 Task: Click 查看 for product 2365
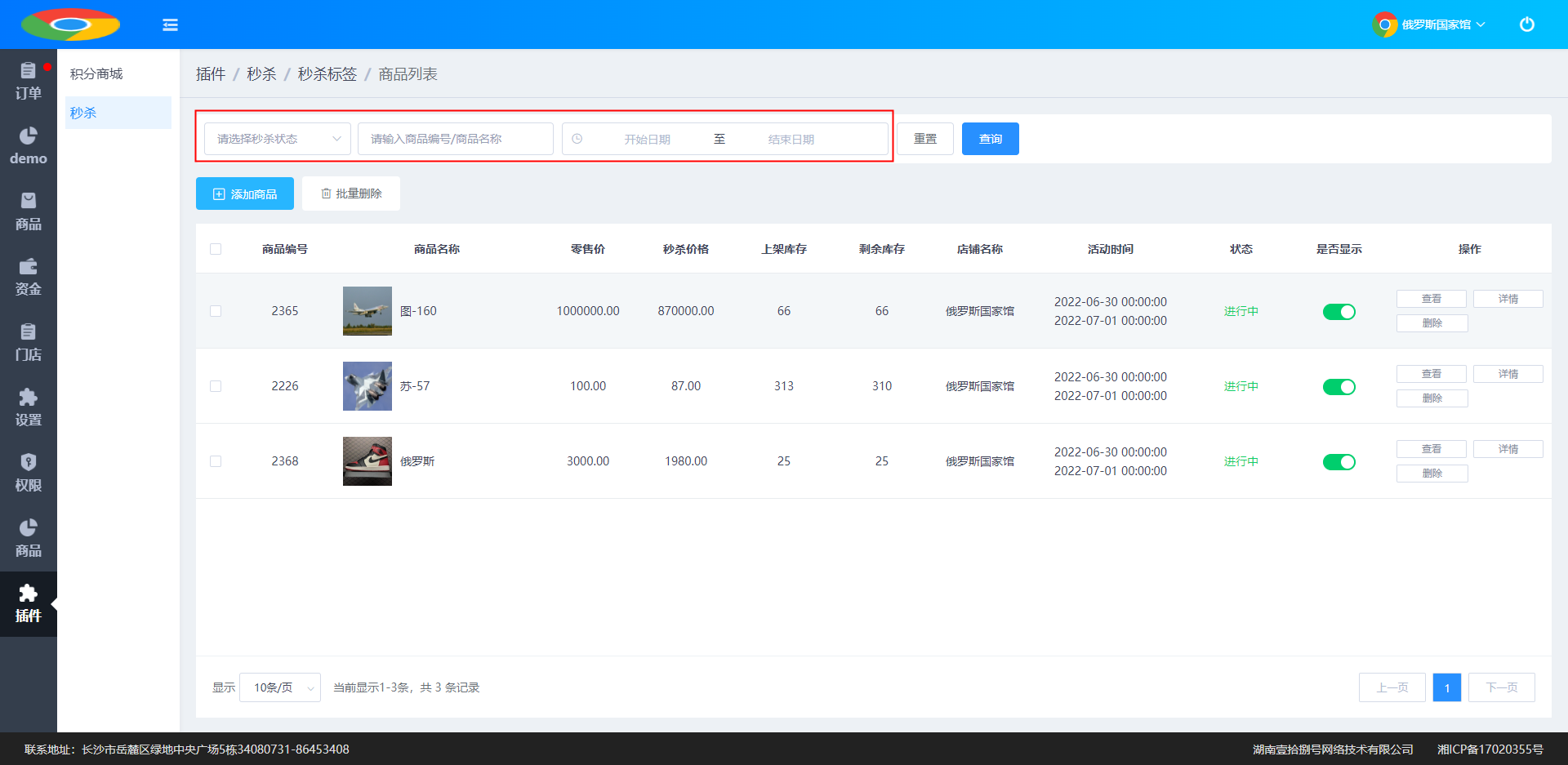pyautogui.click(x=1432, y=299)
